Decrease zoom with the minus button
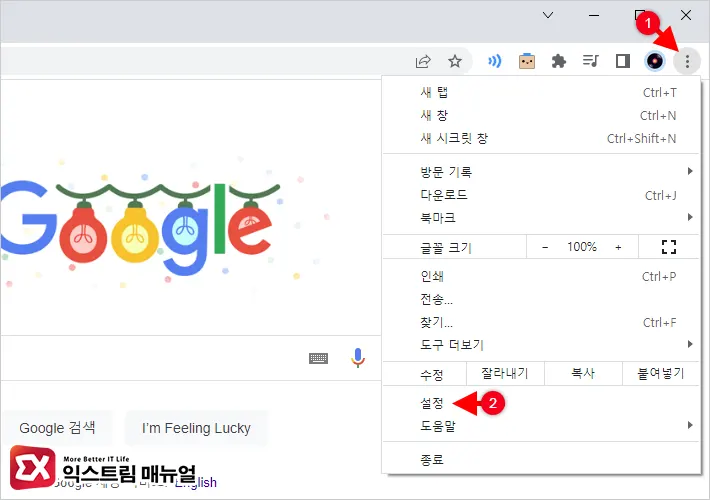The height and width of the screenshot is (500, 710). pos(545,247)
